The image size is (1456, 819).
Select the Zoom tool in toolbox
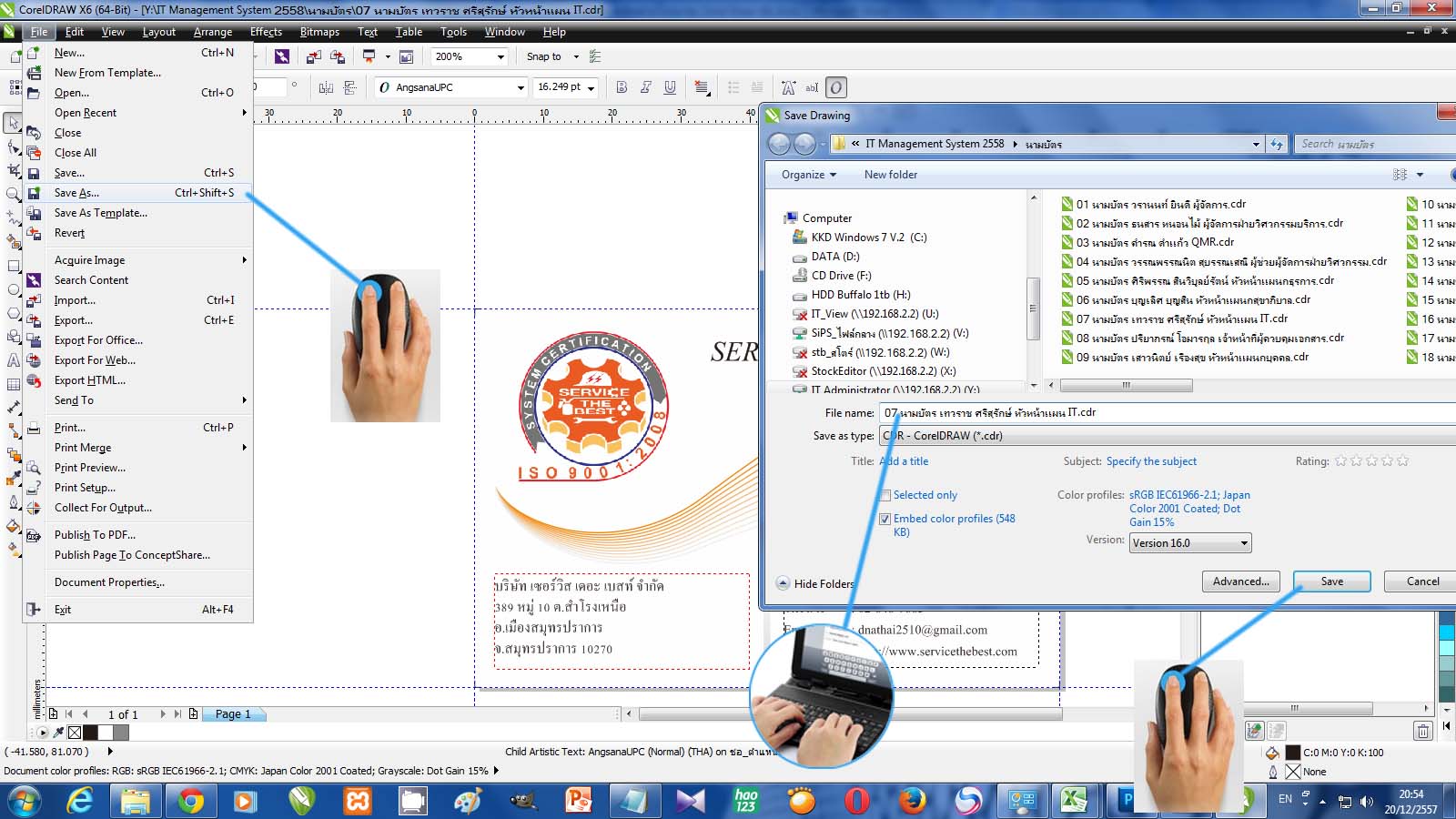point(13,194)
